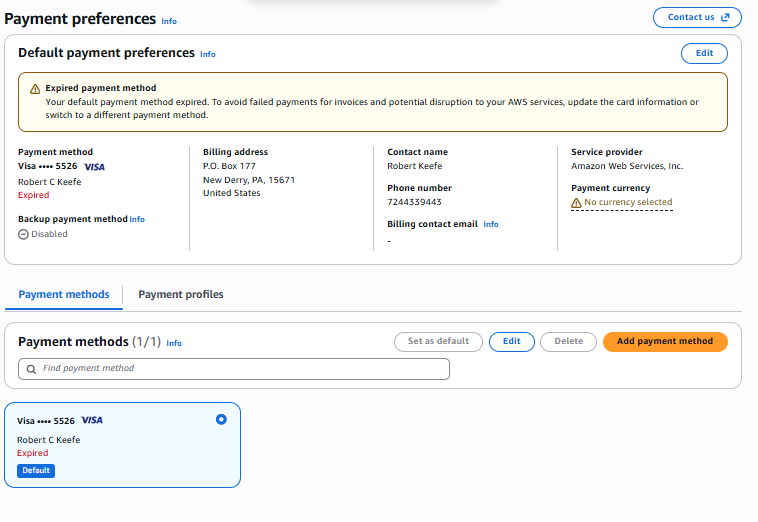Click the Find payment method search field
The image size is (758, 522).
234,369
